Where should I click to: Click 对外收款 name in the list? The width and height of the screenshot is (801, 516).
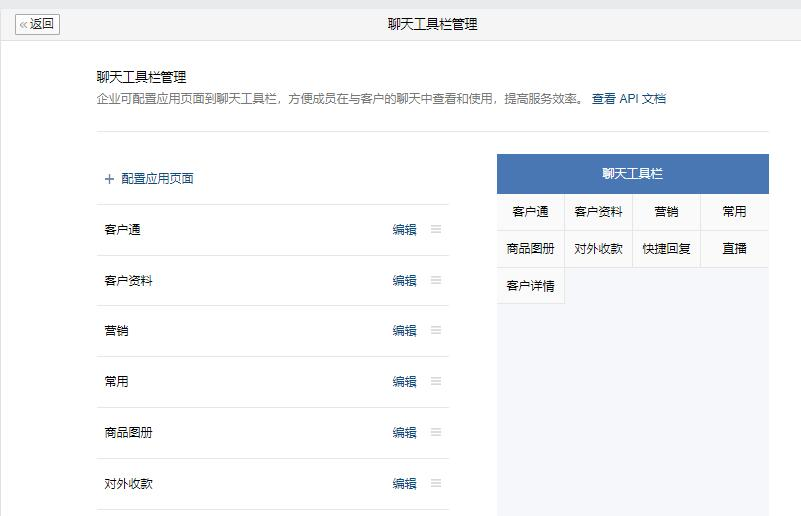129,483
